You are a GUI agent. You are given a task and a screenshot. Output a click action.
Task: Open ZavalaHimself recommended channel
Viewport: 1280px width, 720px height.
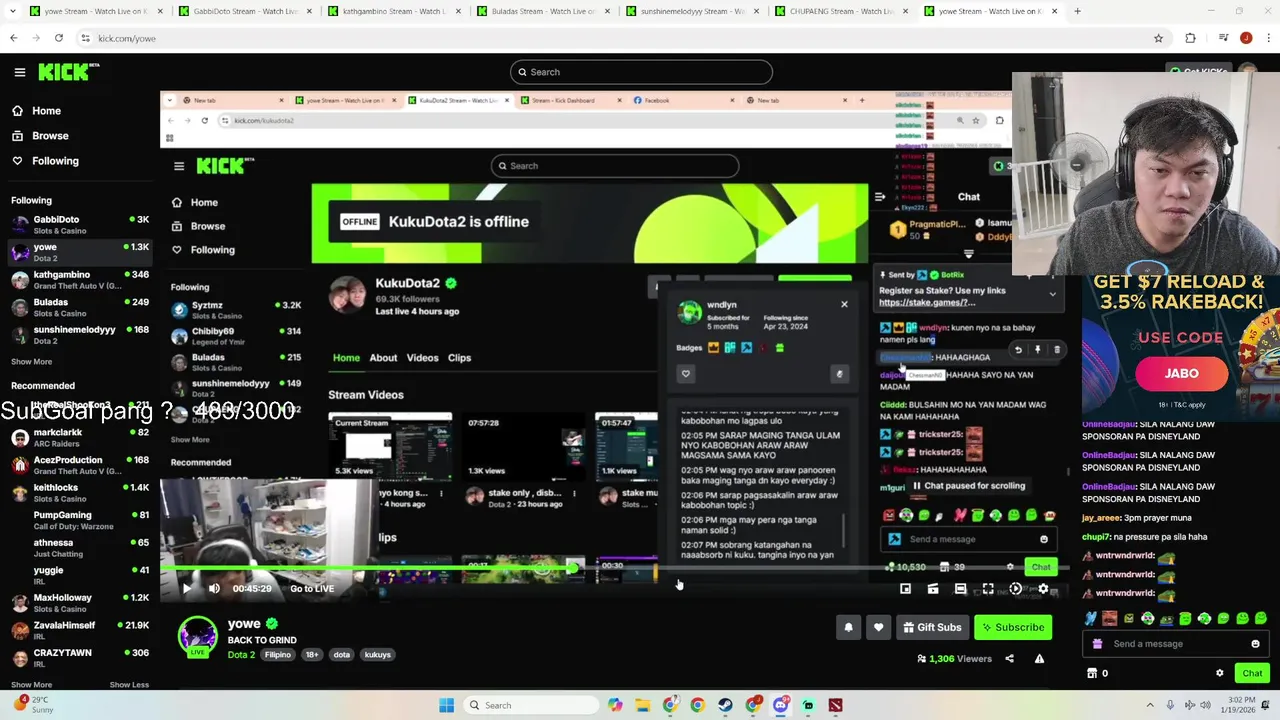point(78,630)
